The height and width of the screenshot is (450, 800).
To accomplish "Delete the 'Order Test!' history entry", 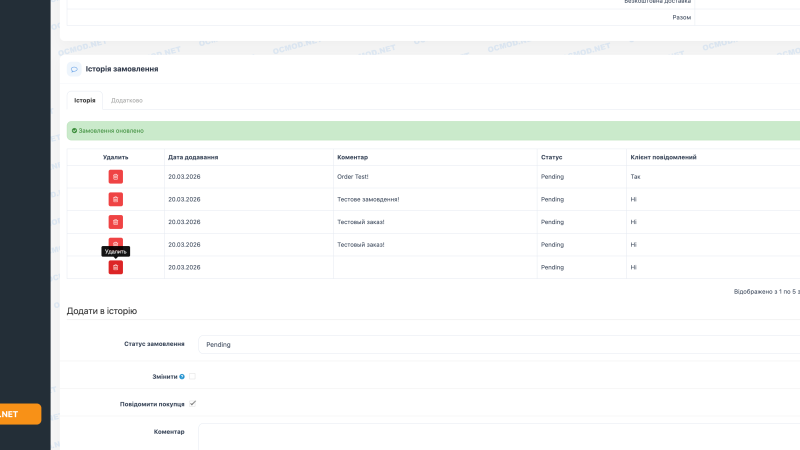I will click(x=115, y=177).
